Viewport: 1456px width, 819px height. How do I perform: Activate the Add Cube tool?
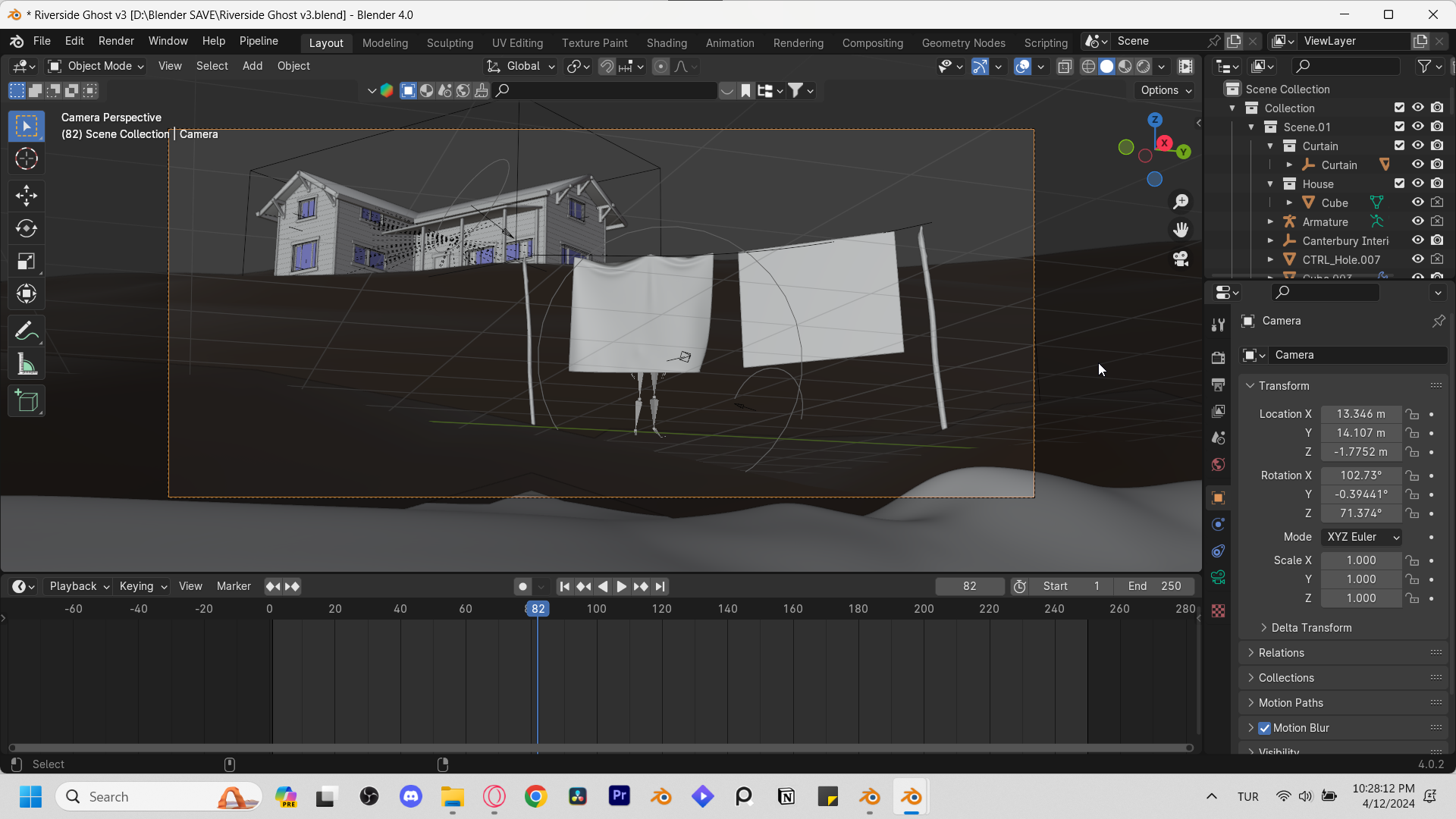coord(27,401)
